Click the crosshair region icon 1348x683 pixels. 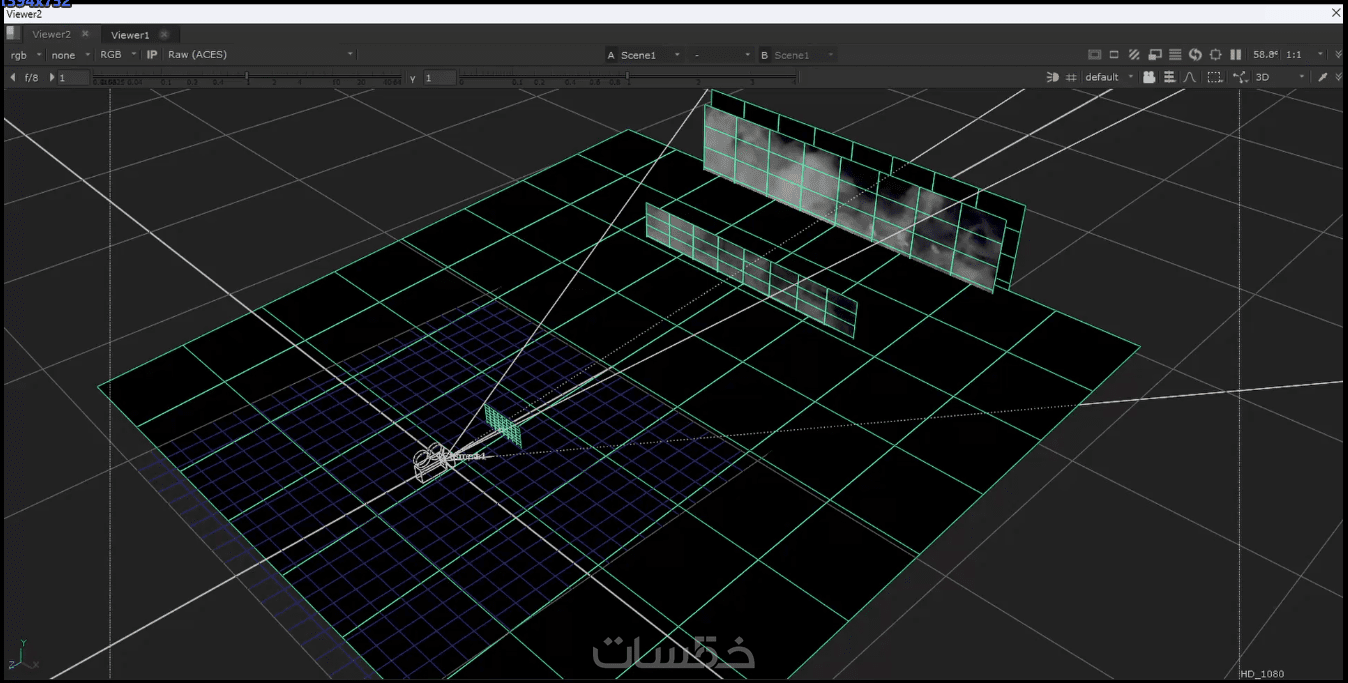tap(1215, 54)
